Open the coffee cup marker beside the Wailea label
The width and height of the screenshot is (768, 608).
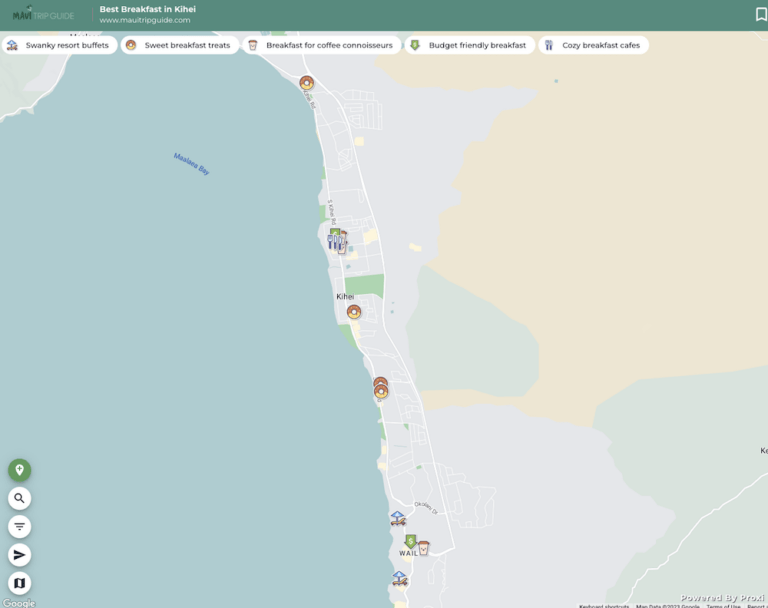click(x=424, y=548)
